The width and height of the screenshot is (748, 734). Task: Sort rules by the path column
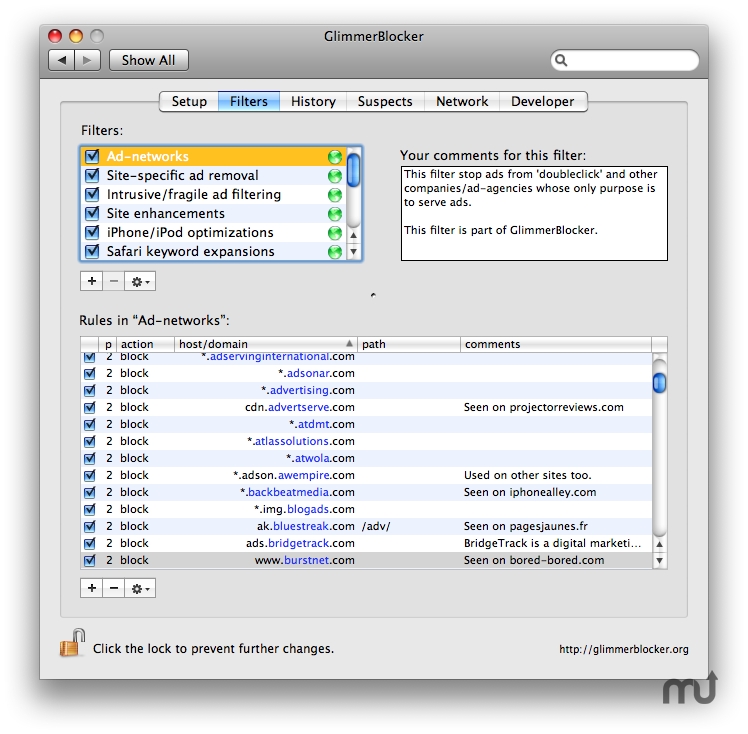tap(409, 344)
